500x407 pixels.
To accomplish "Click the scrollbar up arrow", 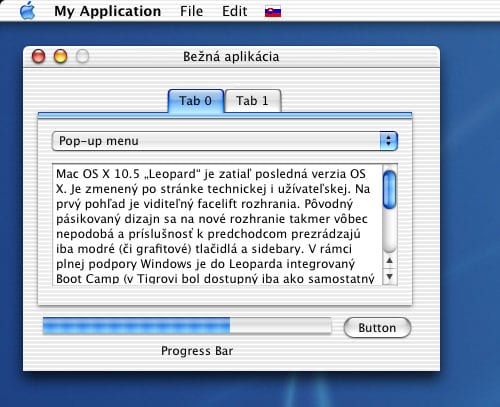I will 389,261.
